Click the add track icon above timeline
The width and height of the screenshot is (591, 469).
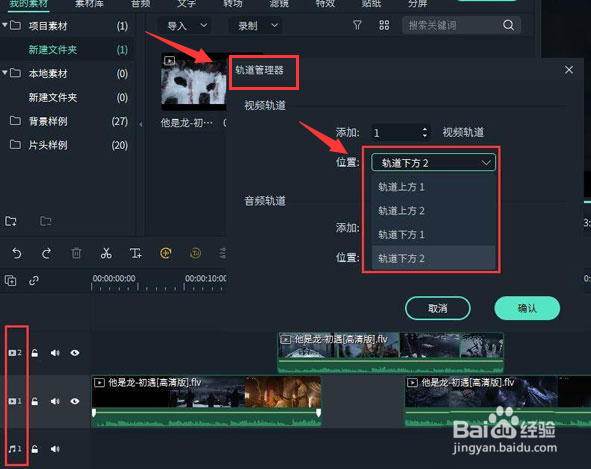[x=10, y=280]
